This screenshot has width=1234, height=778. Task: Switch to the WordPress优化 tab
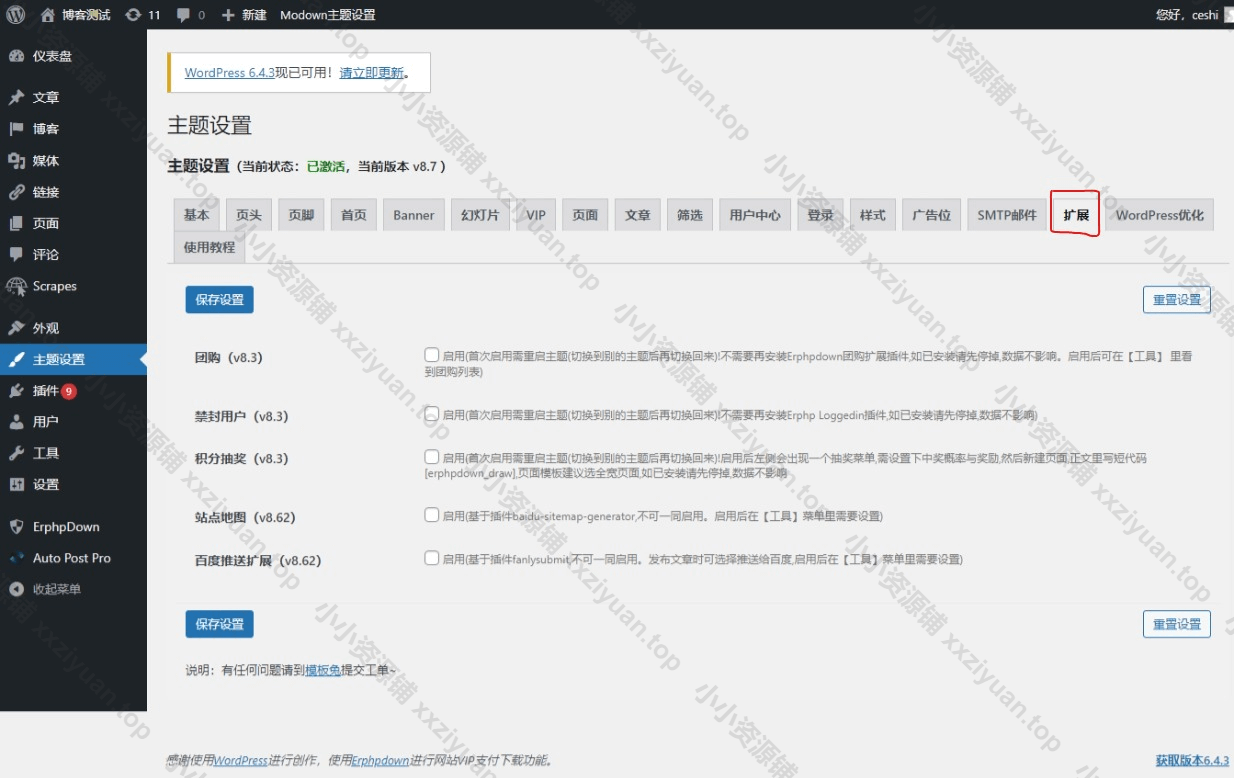(1159, 216)
